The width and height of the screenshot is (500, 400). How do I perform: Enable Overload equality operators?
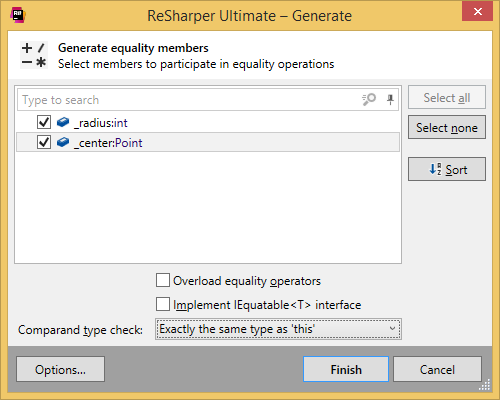[x=163, y=280]
